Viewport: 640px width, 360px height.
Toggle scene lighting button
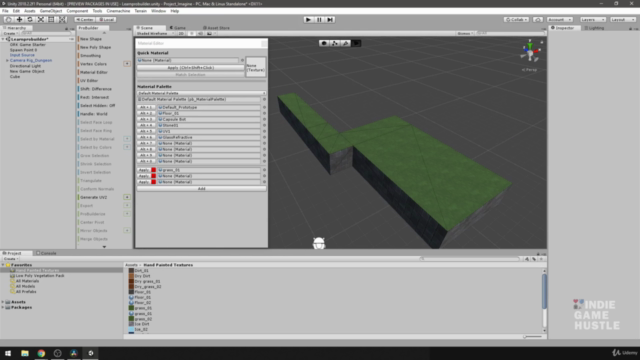click(191, 33)
